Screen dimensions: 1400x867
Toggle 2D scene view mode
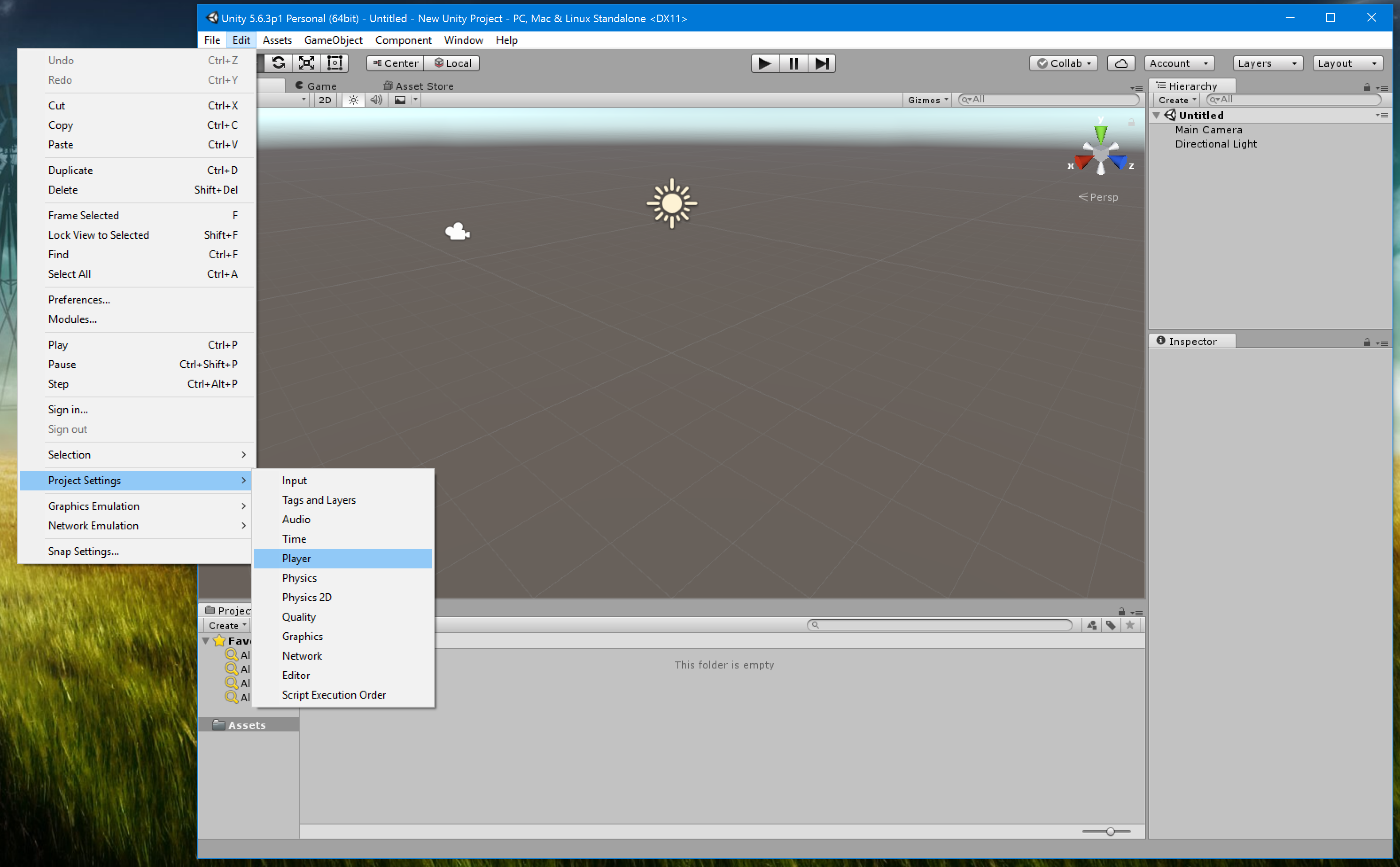tap(325, 100)
